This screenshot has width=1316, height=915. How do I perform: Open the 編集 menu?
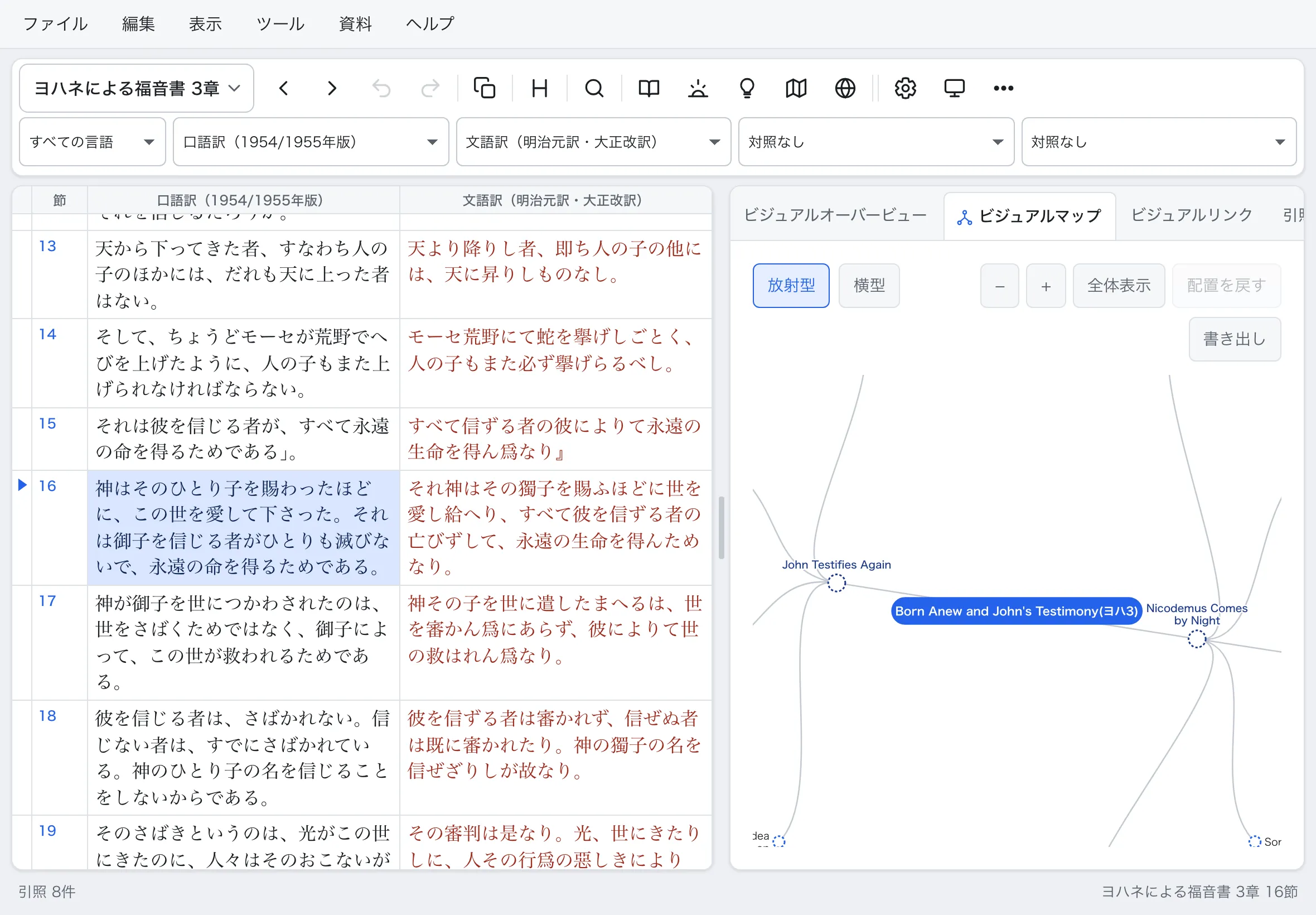(138, 24)
